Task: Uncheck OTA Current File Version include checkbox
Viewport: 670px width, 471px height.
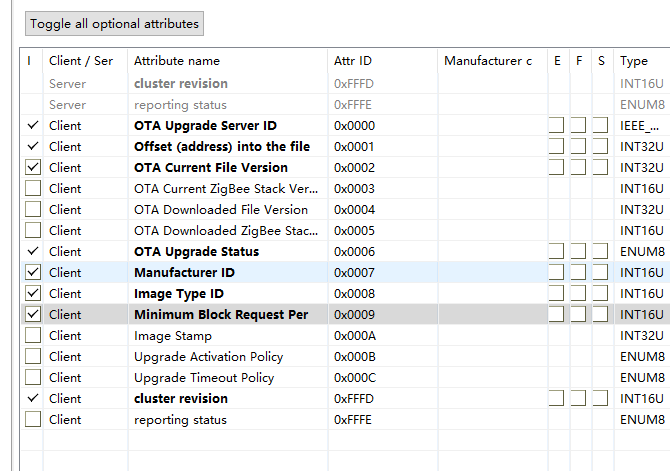Action: (33, 168)
